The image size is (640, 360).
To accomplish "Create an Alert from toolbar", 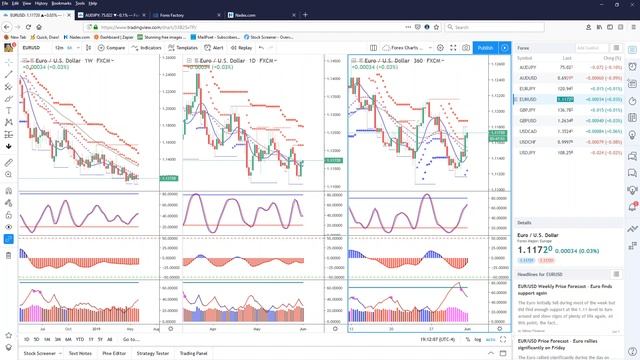I will point(214,48).
